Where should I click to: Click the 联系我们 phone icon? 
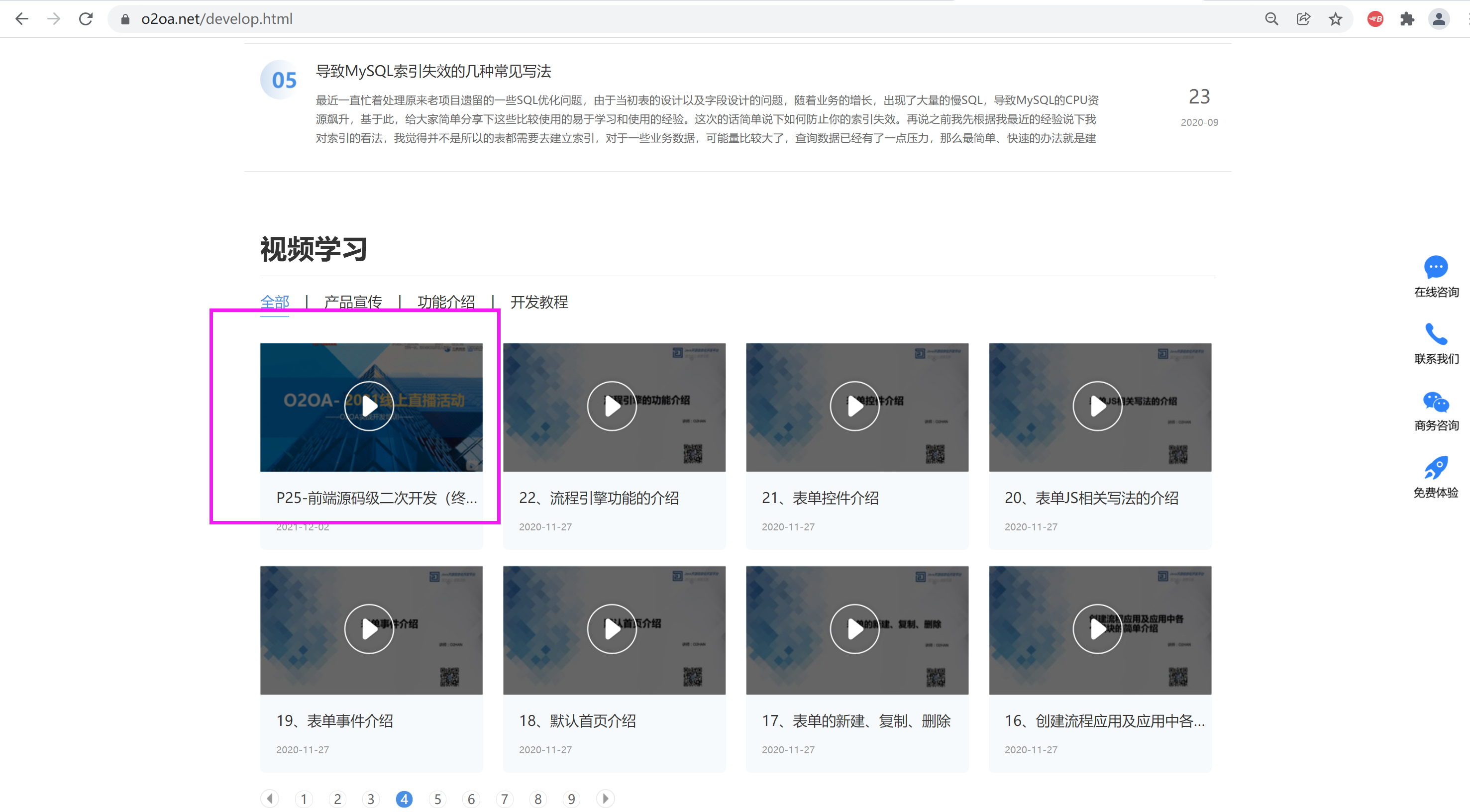coord(1435,334)
